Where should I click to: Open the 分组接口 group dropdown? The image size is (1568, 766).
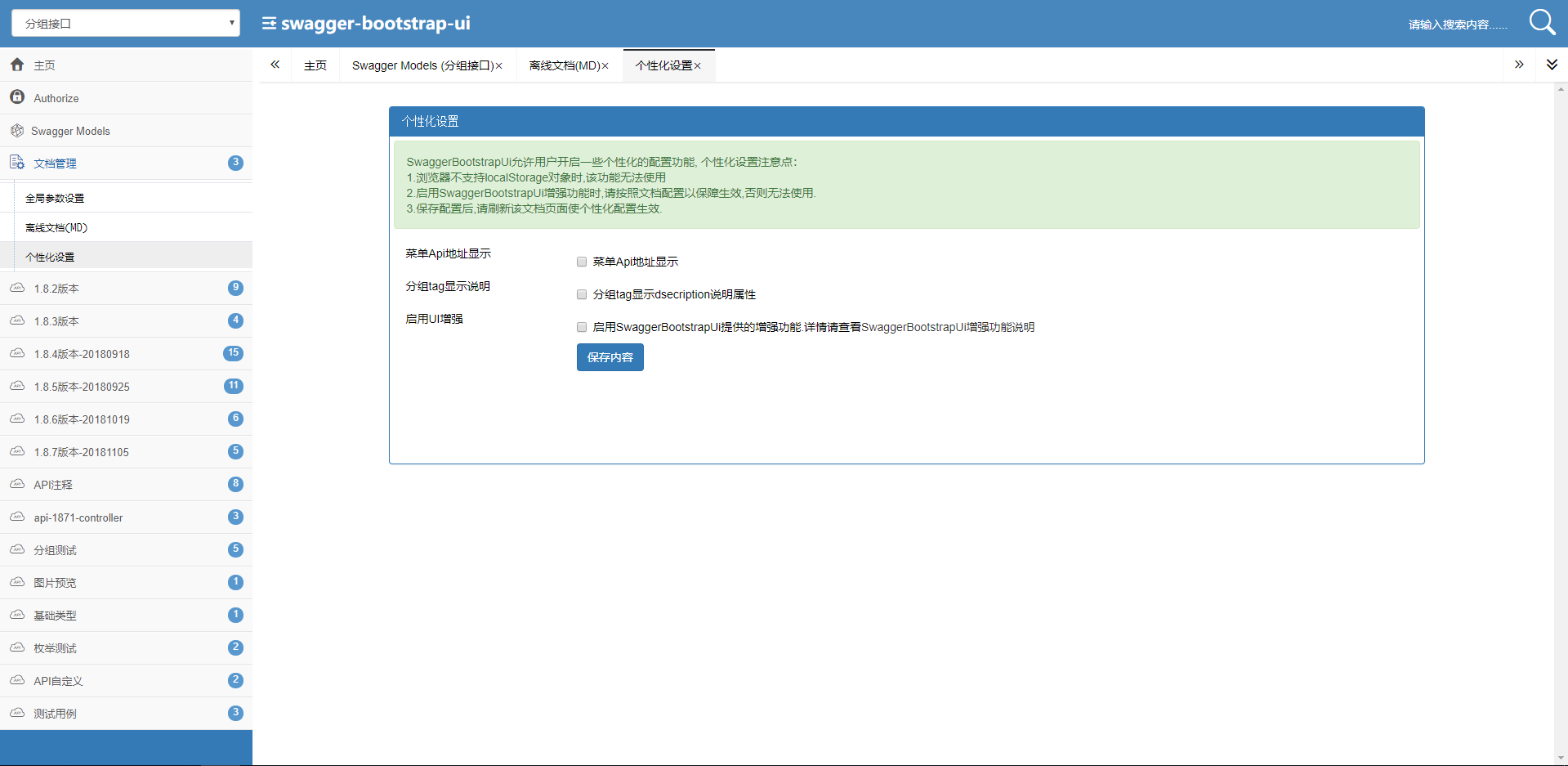tap(126, 23)
